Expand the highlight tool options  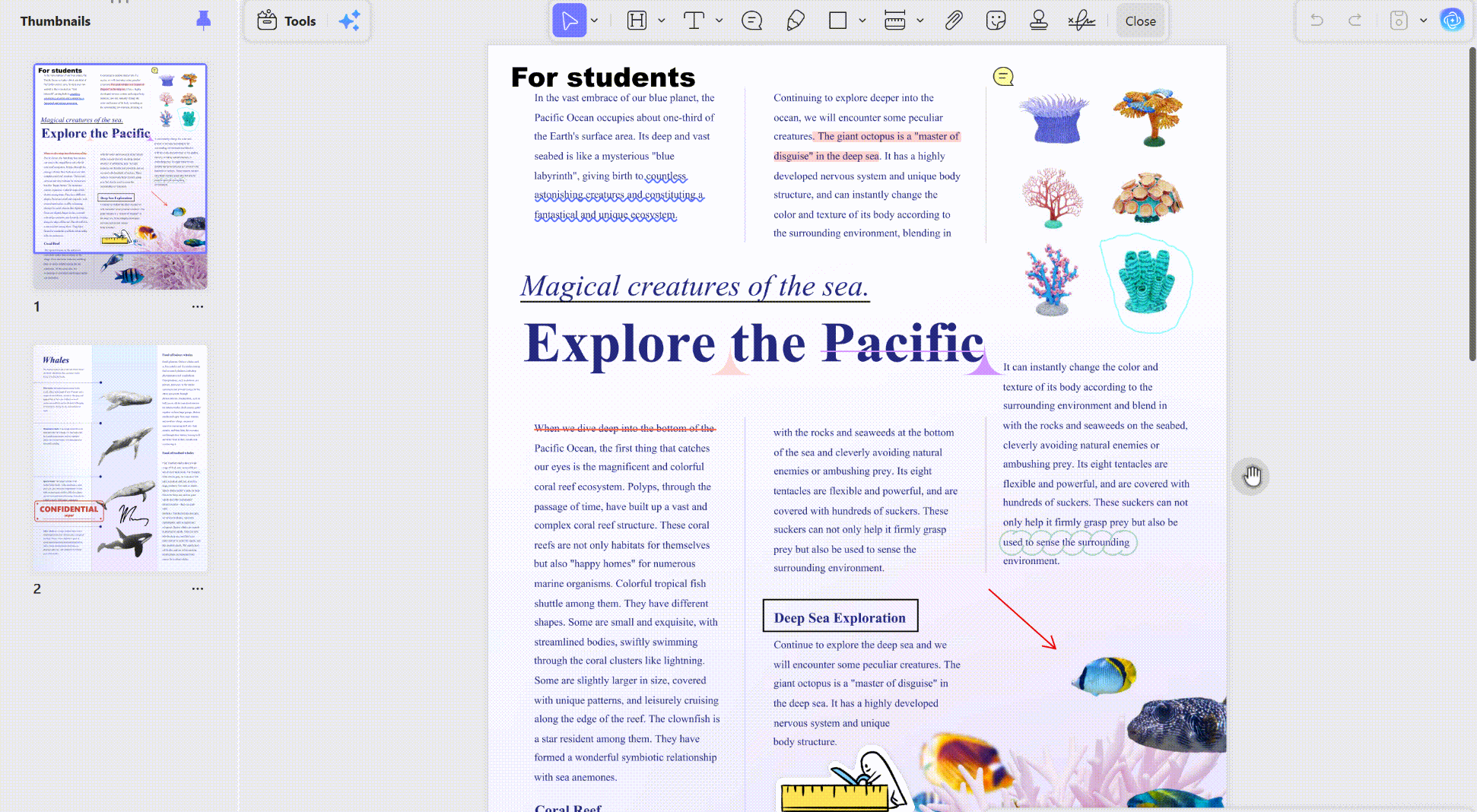[661, 21]
